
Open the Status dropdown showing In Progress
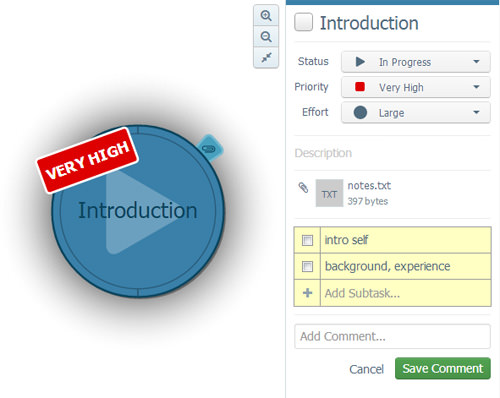[x=416, y=62]
